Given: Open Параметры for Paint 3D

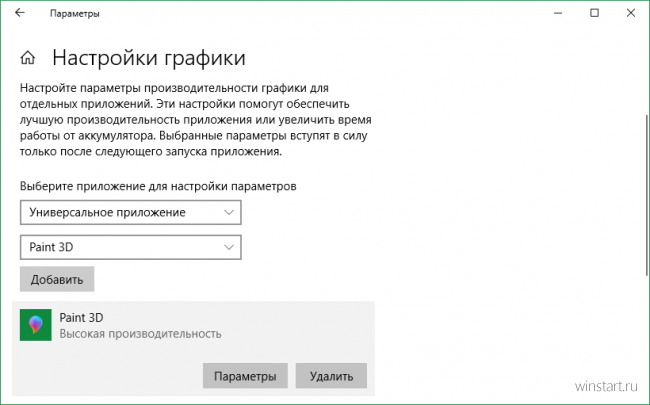Looking at the screenshot, I should (x=245, y=376).
